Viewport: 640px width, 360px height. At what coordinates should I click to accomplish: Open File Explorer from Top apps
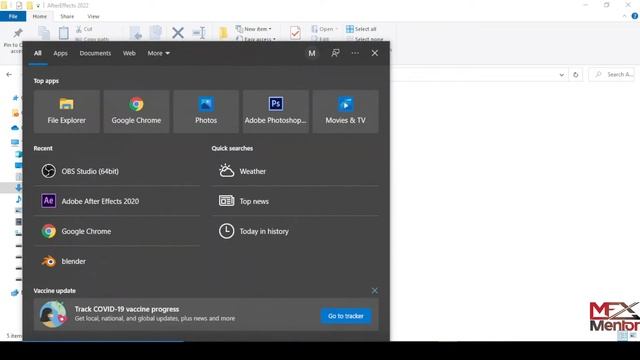click(67, 111)
